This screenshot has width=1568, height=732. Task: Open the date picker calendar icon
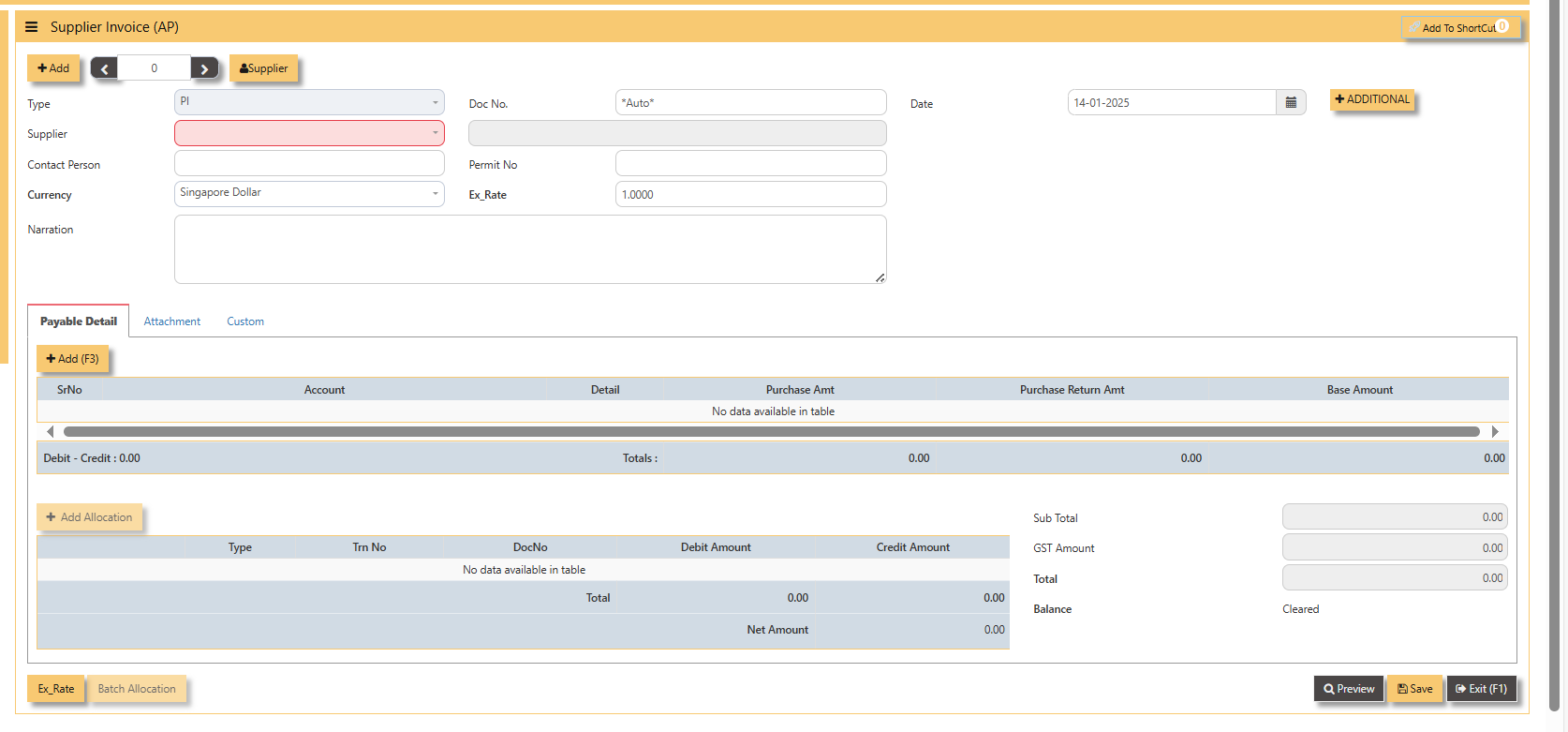click(x=1291, y=102)
